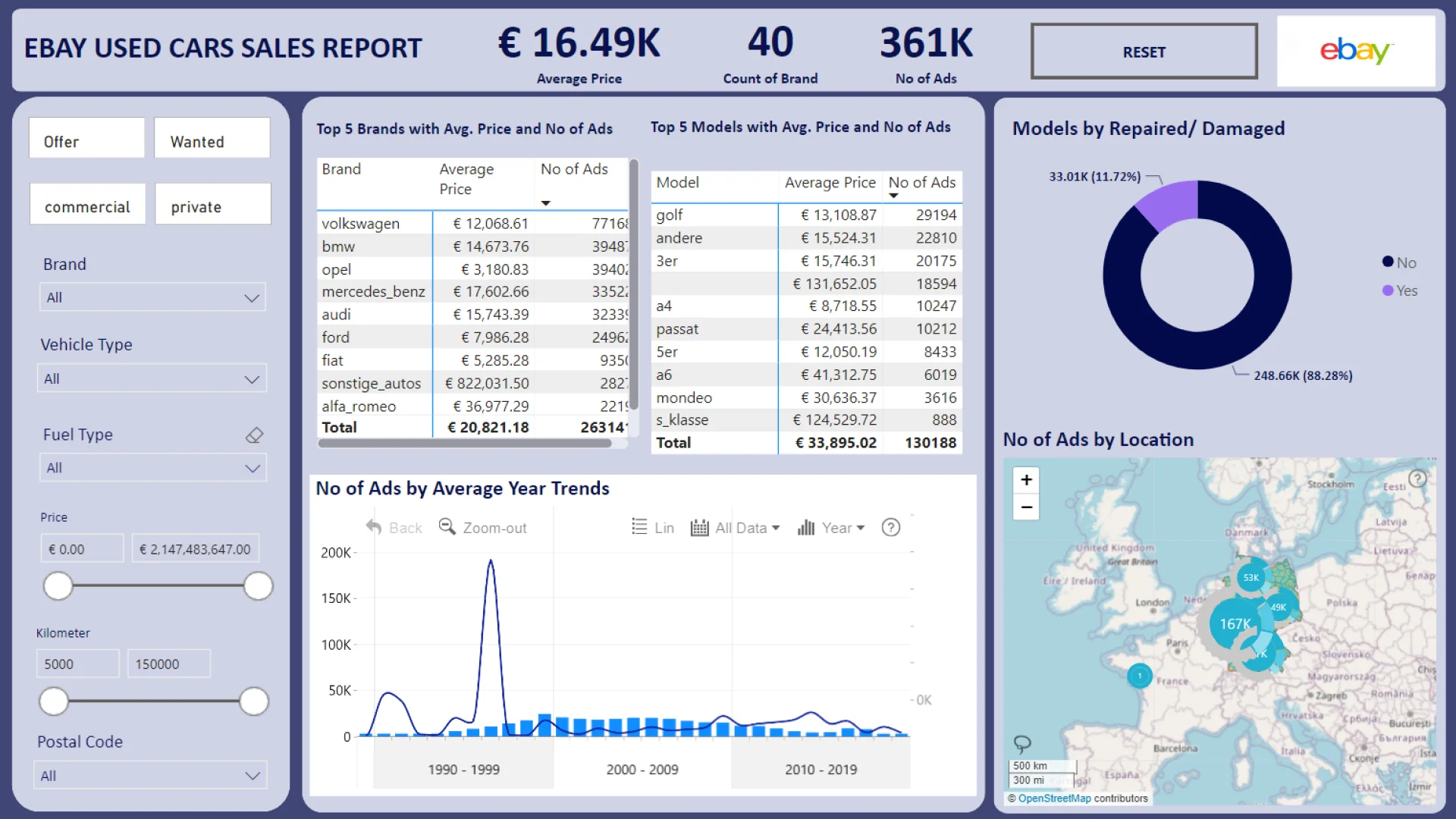The height and width of the screenshot is (819, 1456).
Task: Click the RESET button
Action: [1144, 52]
